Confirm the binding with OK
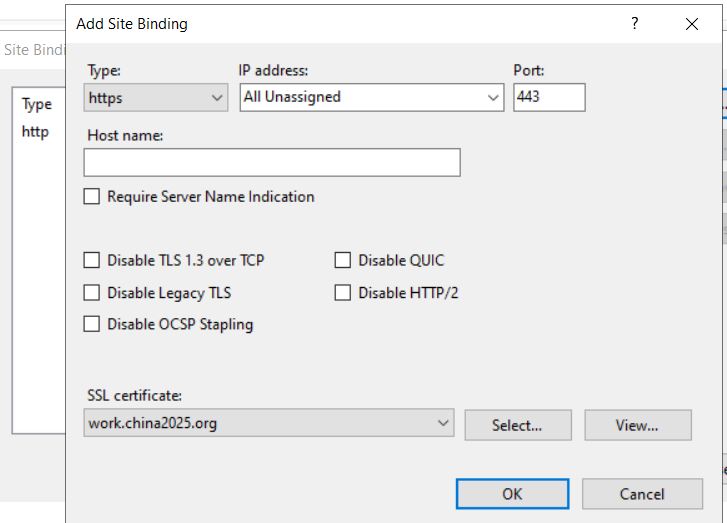This screenshot has width=727, height=523. (512, 494)
